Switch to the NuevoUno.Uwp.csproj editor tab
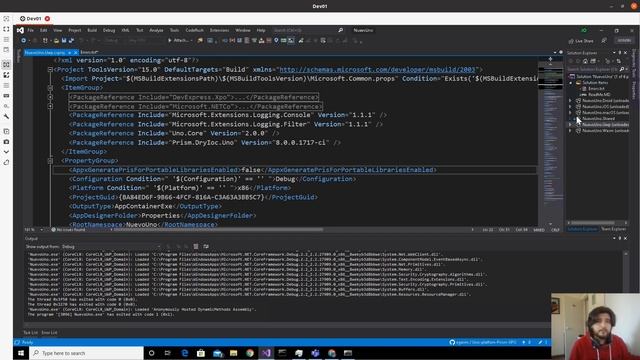The width and height of the screenshot is (640, 360). 45,53
